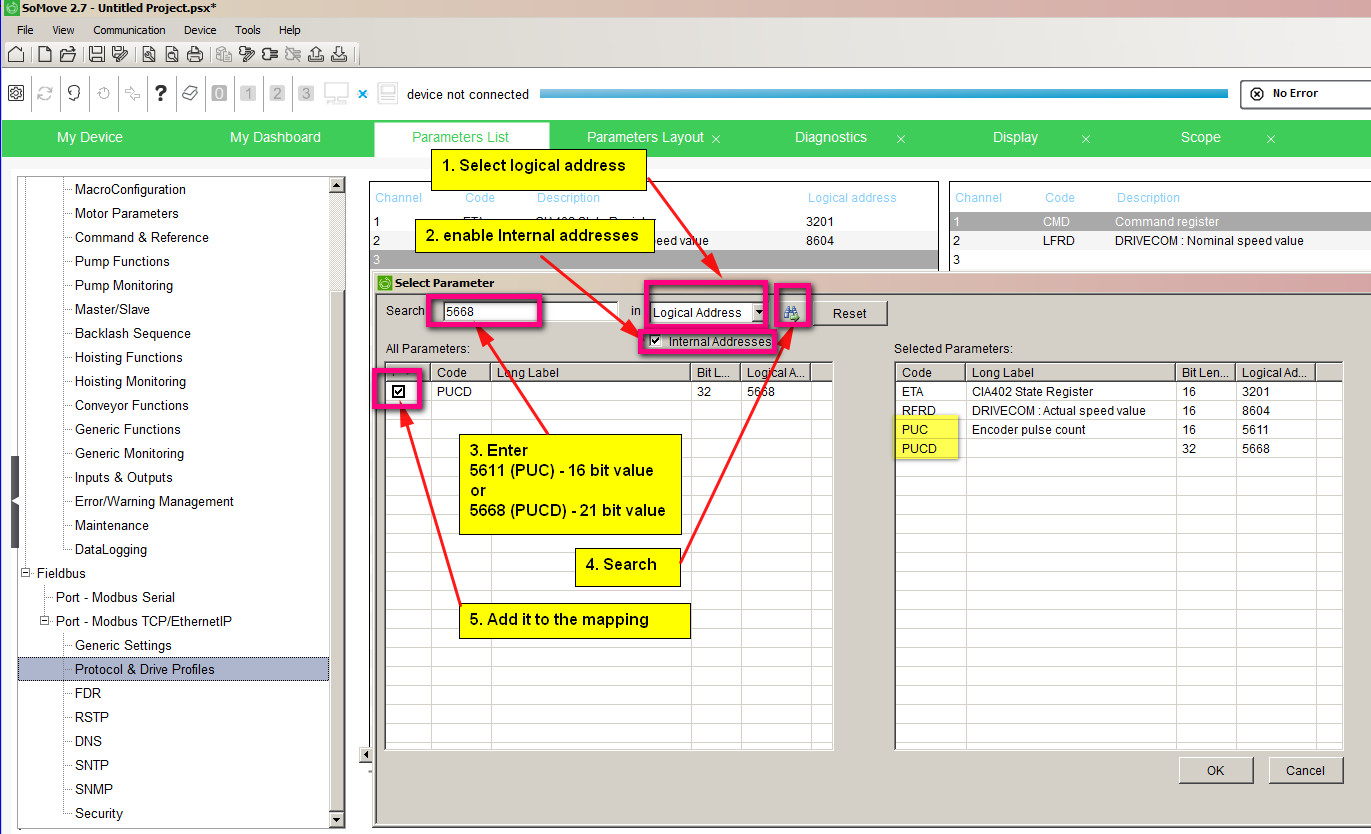The height and width of the screenshot is (834, 1371).
Task: Open the View menu
Action: click(63, 30)
